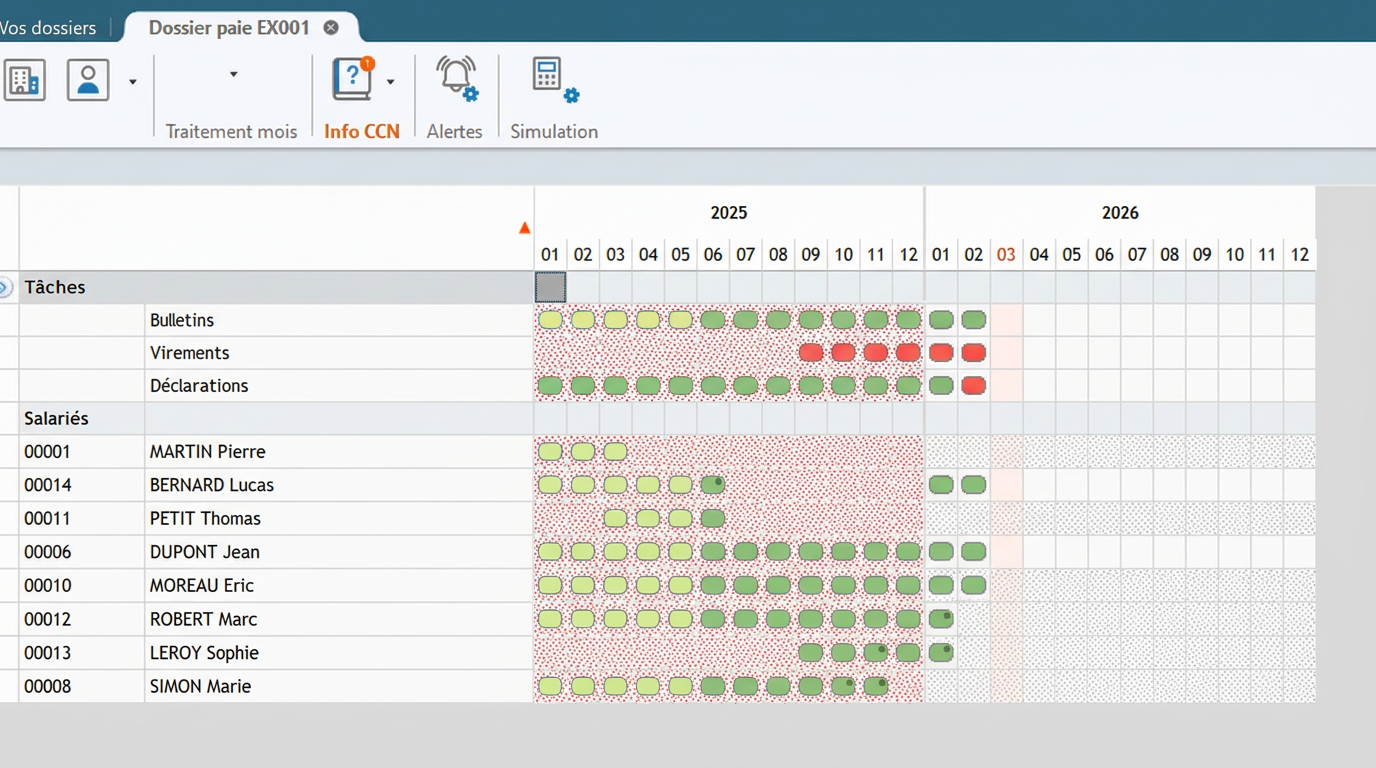Viewport: 1376px width, 768px height.
Task: Select the grey cell in the Tâches row
Action: [550, 287]
